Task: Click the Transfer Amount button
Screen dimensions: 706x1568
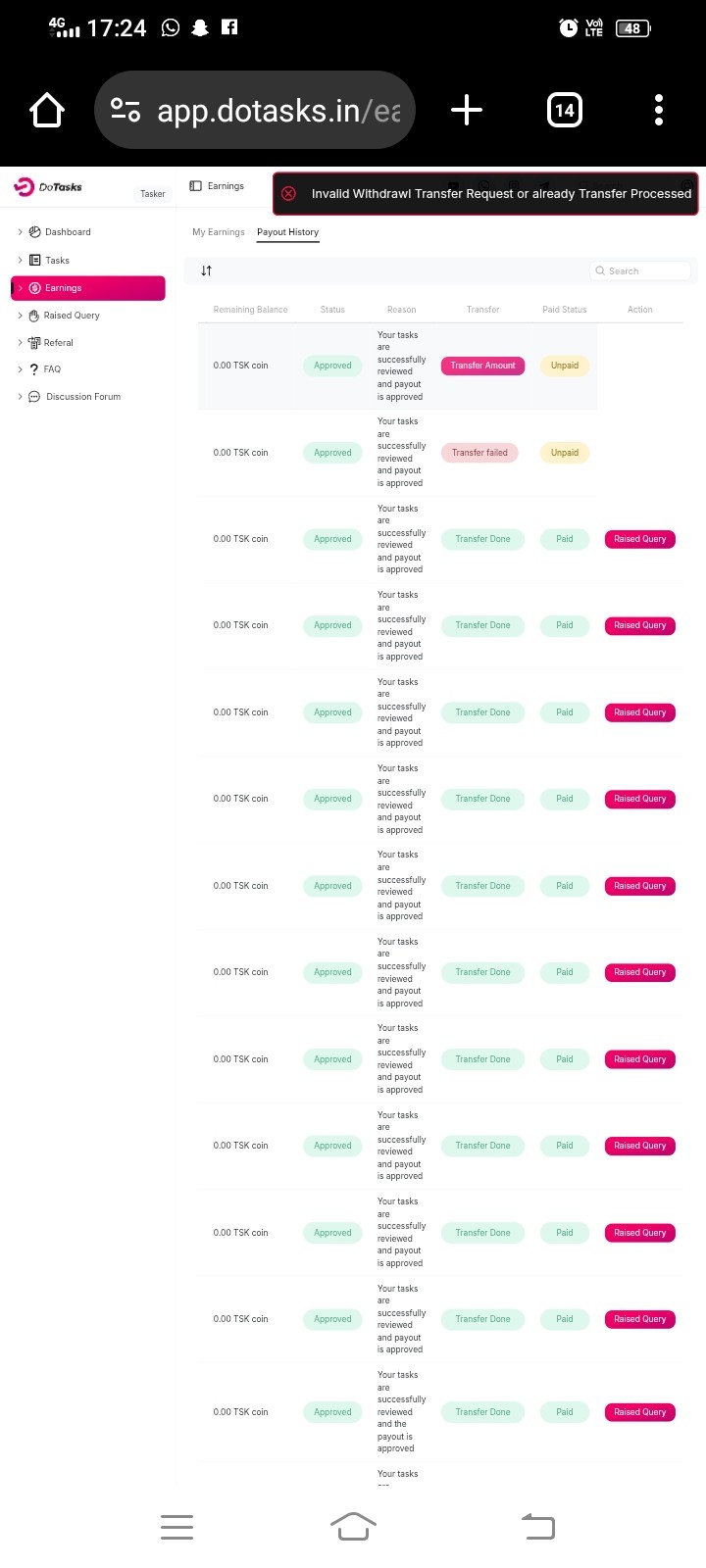Action: [x=482, y=366]
